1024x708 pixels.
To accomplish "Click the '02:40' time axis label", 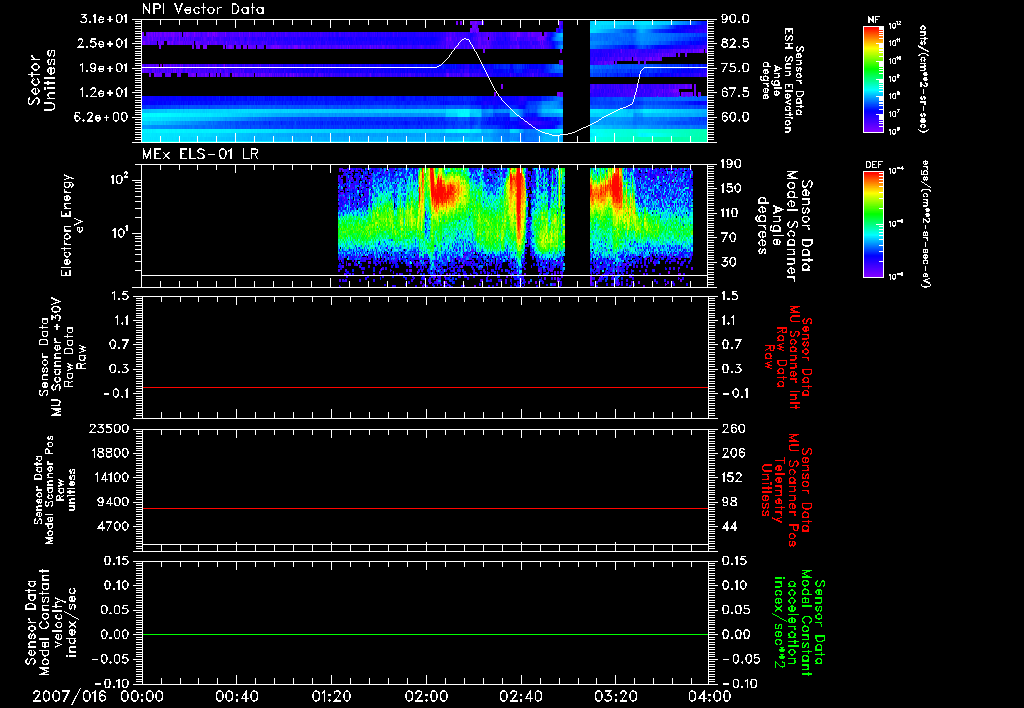I will point(520,696).
